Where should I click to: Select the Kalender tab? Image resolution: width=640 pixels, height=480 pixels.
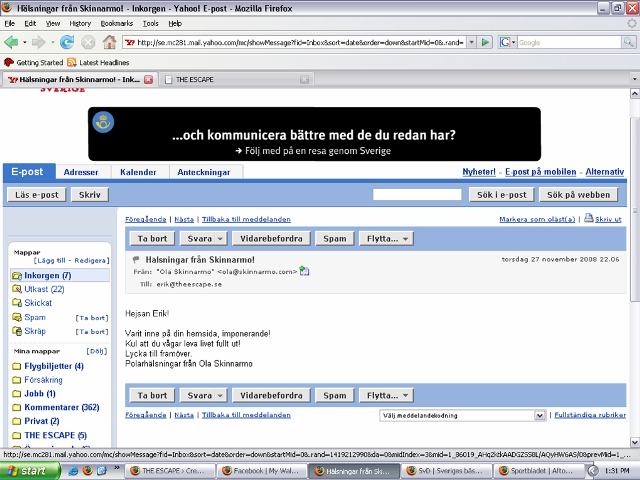coord(138,172)
